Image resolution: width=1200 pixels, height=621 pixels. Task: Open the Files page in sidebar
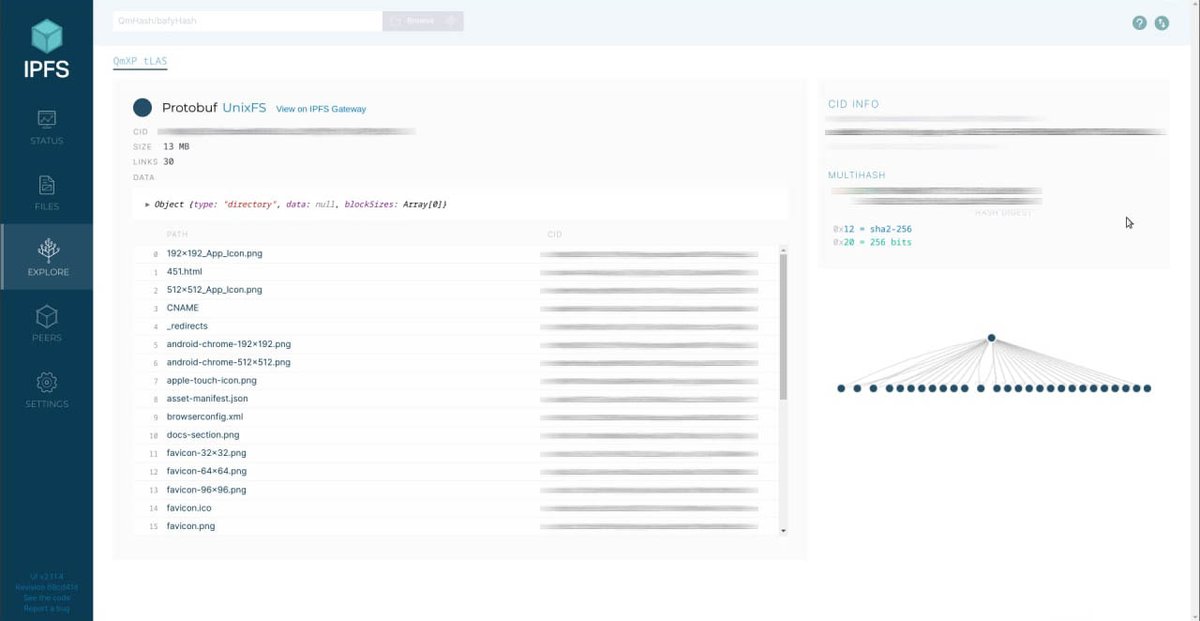(46, 192)
